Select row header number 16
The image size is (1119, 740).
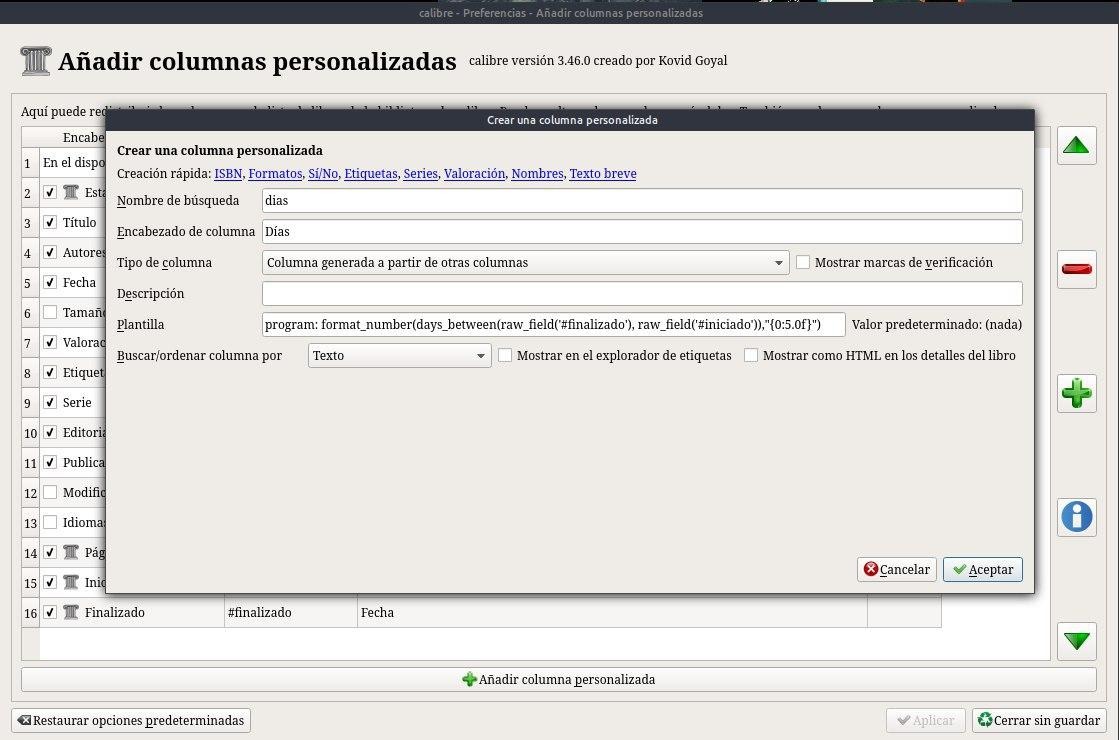pyautogui.click(x=31, y=612)
